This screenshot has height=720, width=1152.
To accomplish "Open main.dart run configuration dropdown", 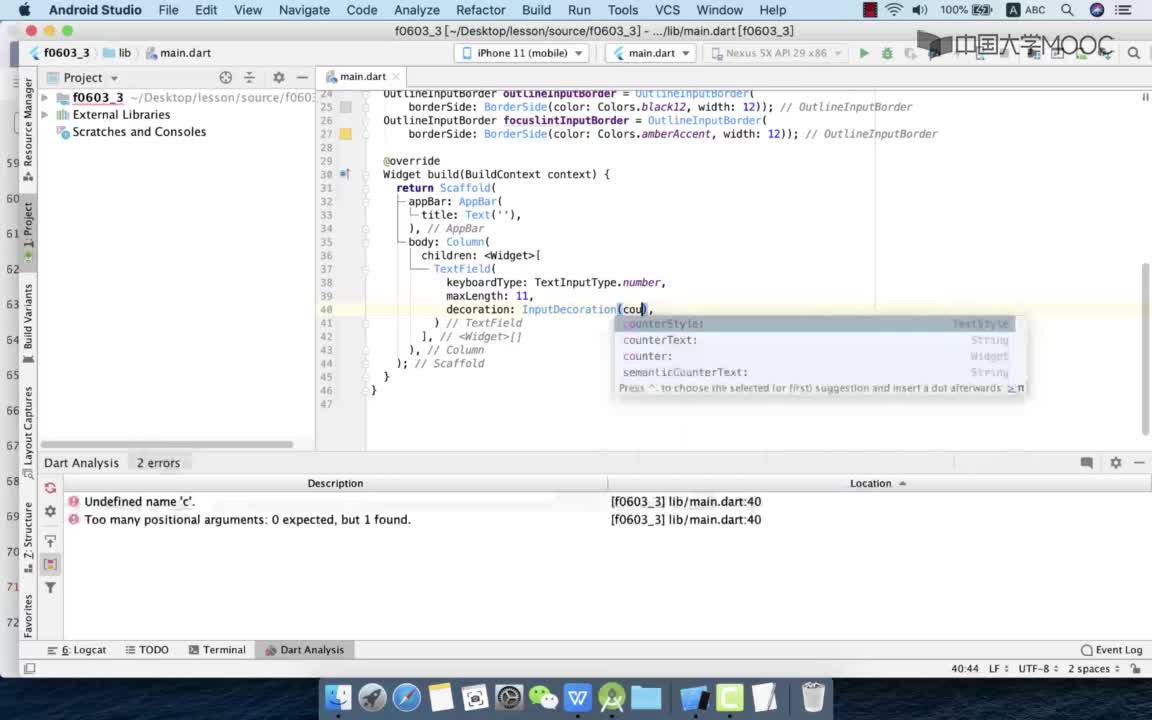I will coord(651,53).
